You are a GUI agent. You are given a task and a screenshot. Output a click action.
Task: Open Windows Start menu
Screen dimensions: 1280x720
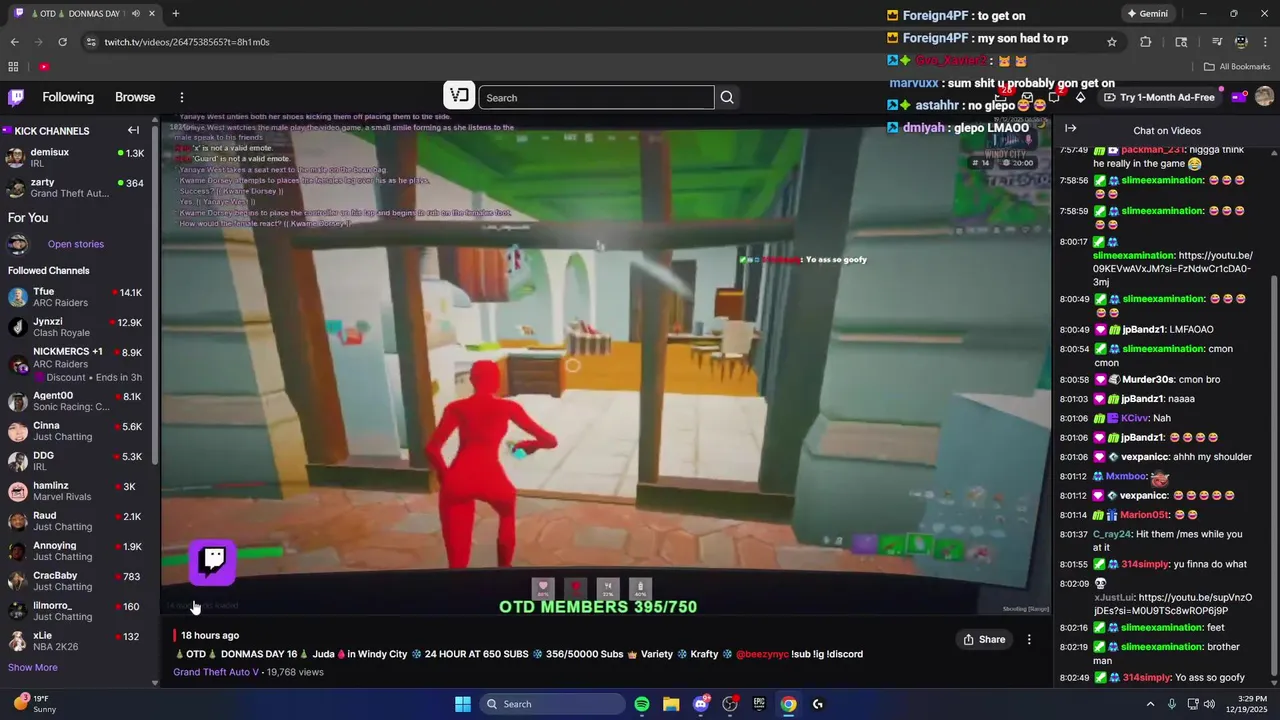(462, 704)
